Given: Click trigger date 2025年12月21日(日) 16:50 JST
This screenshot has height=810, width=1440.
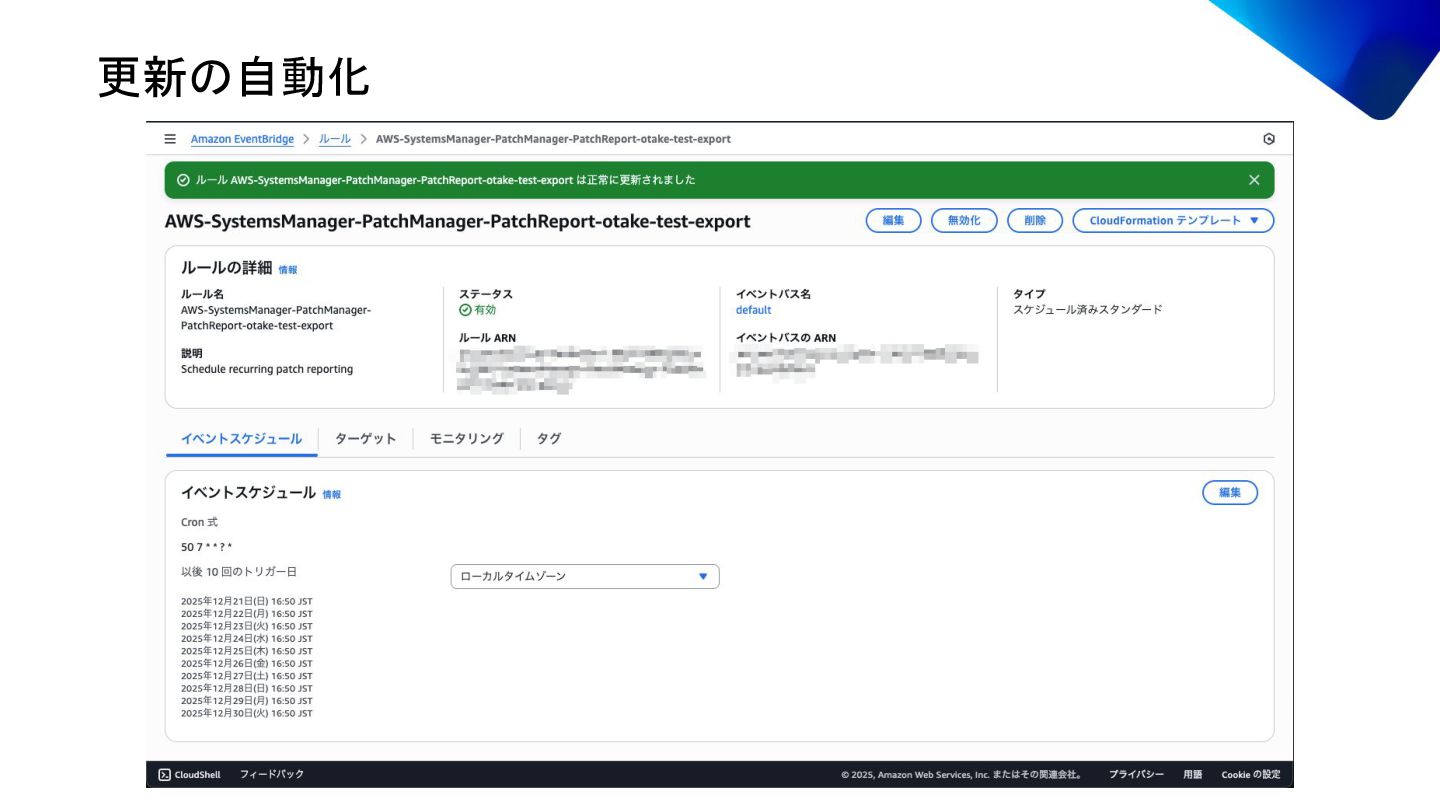Looking at the screenshot, I should point(247,601).
